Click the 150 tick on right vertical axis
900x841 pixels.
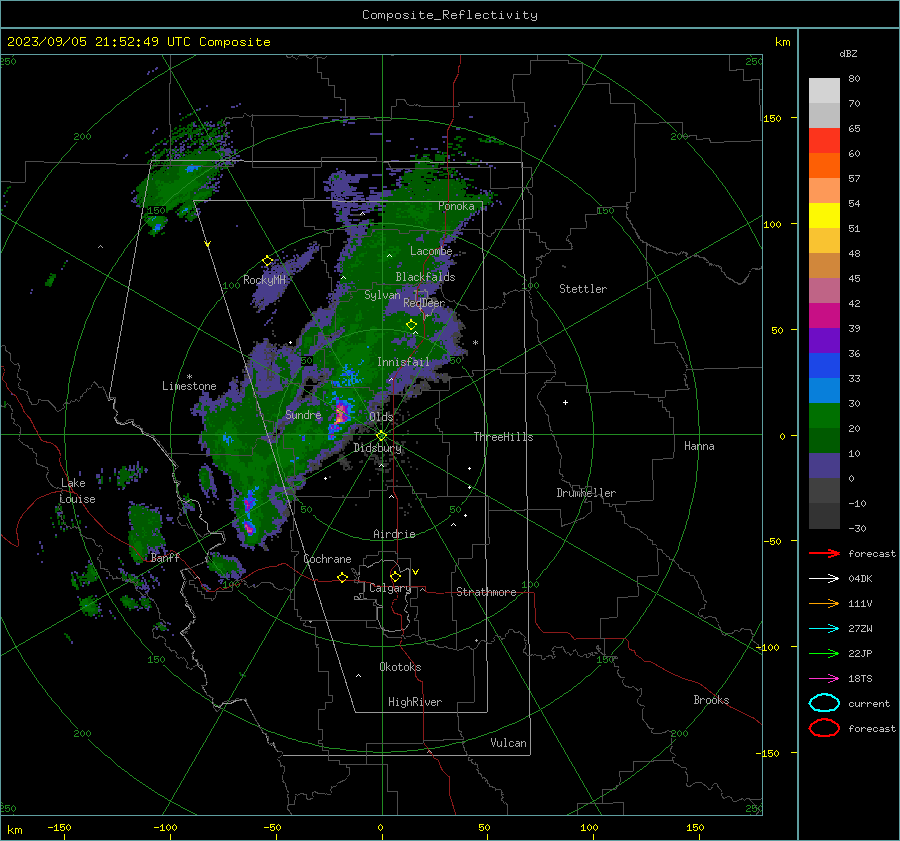[772, 118]
